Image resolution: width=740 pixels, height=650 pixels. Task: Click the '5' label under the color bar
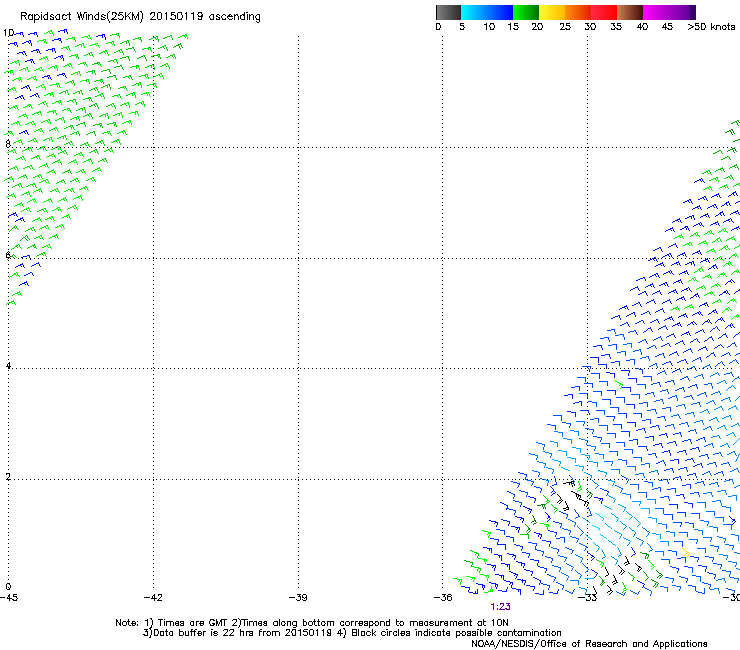(x=462, y=27)
